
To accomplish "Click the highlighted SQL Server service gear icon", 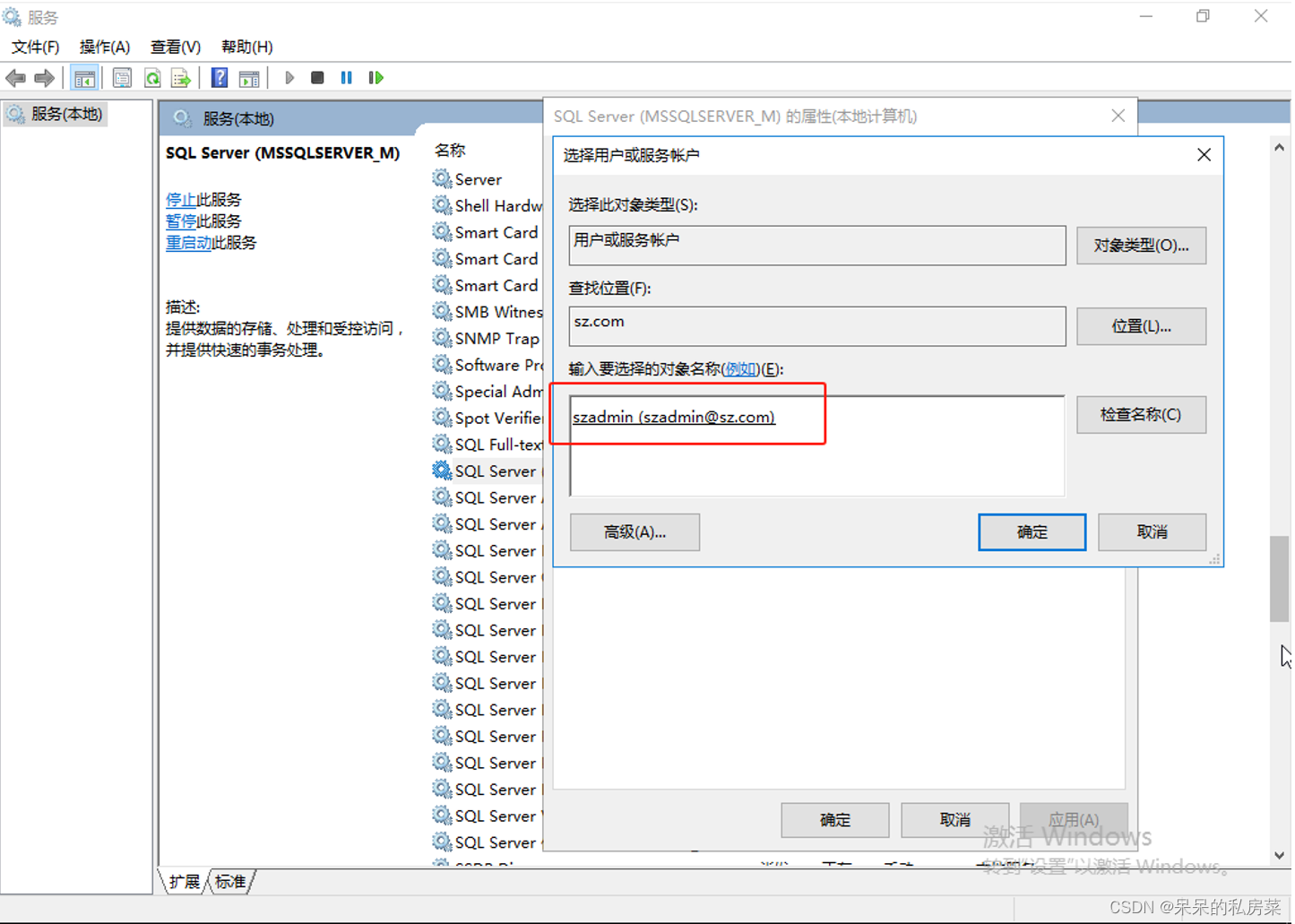I will 442,471.
